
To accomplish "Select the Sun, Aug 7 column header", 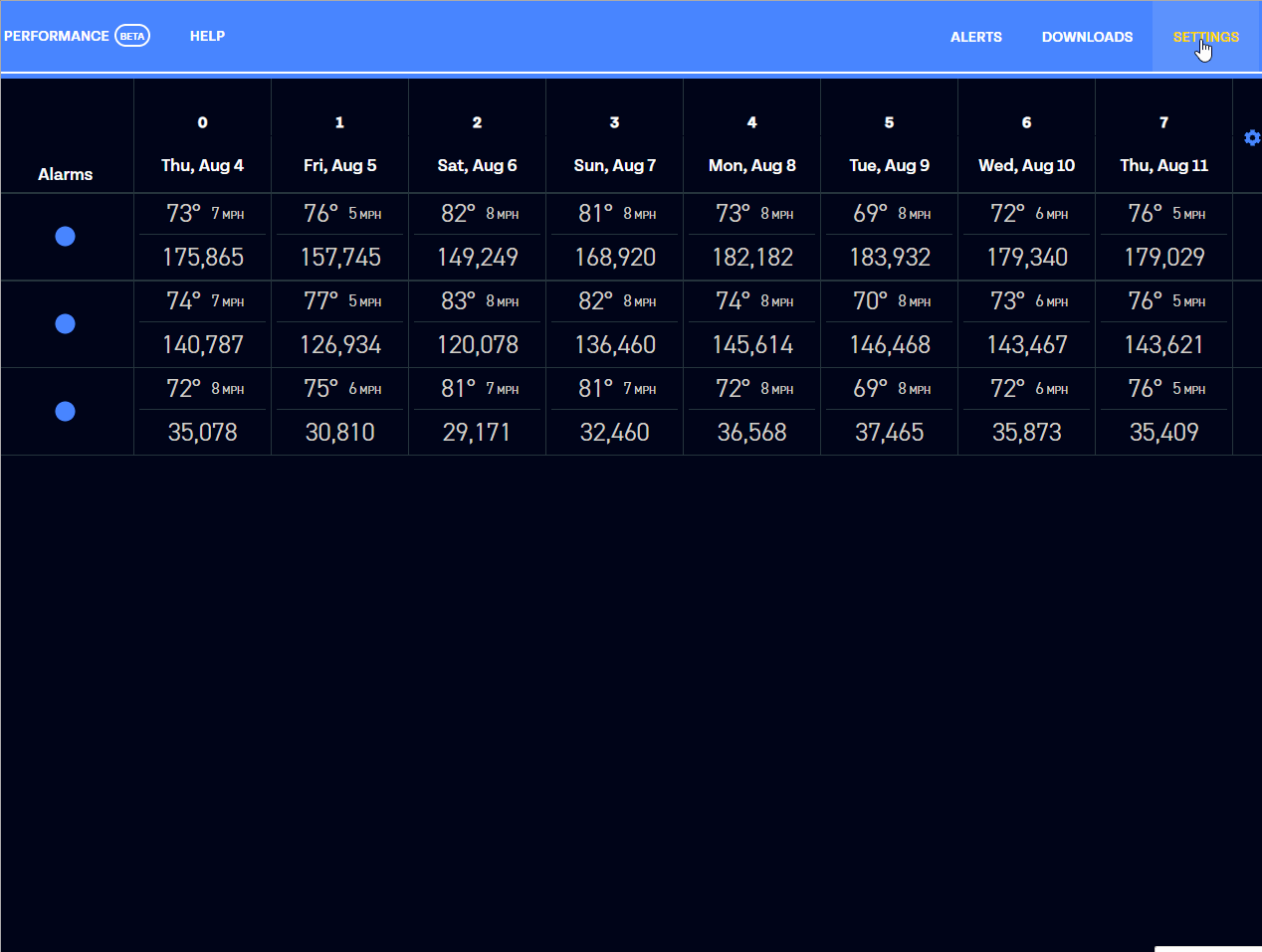I will [x=615, y=165].
